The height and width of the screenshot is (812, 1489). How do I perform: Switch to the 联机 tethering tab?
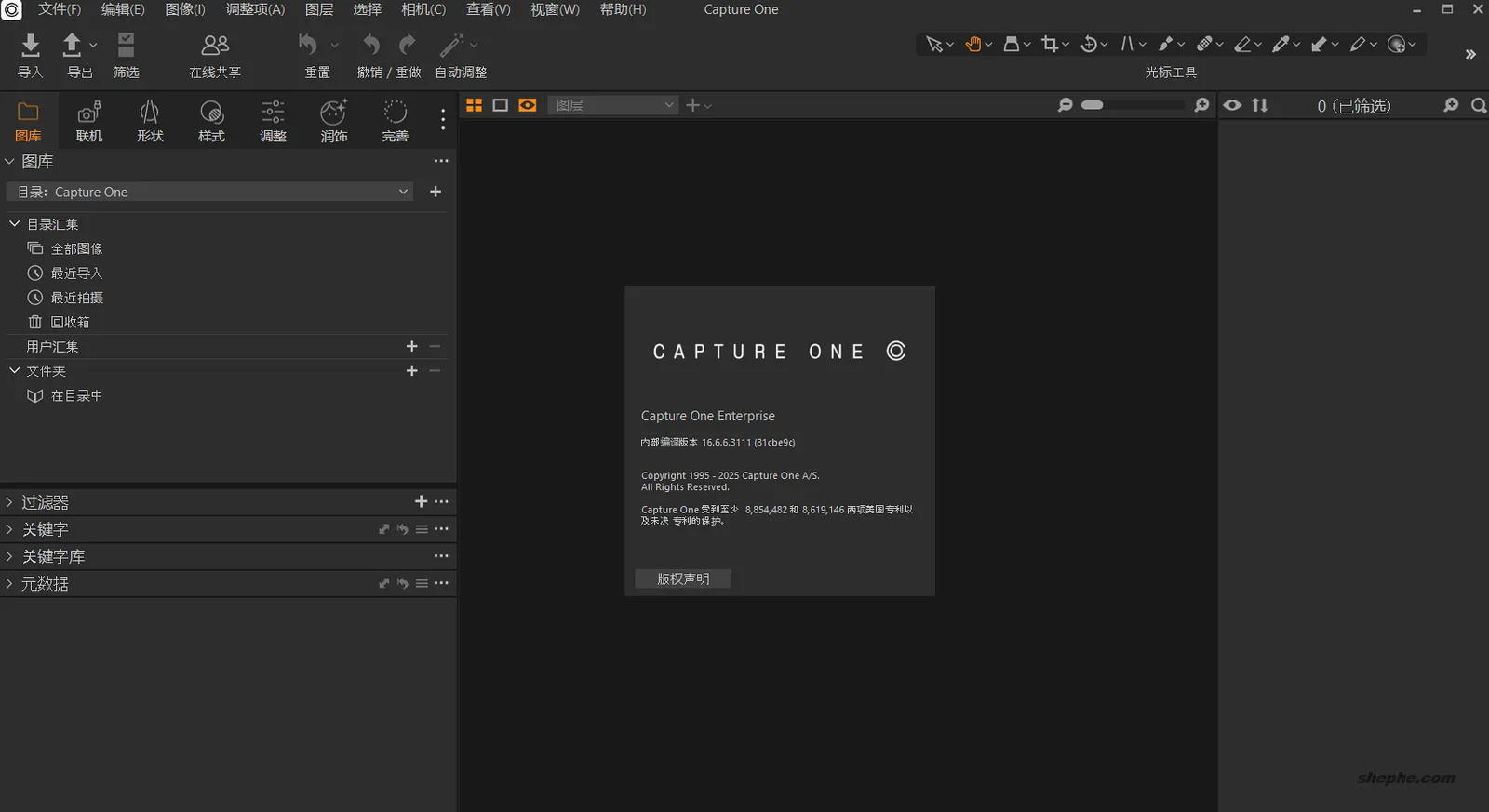coord(89,121)
